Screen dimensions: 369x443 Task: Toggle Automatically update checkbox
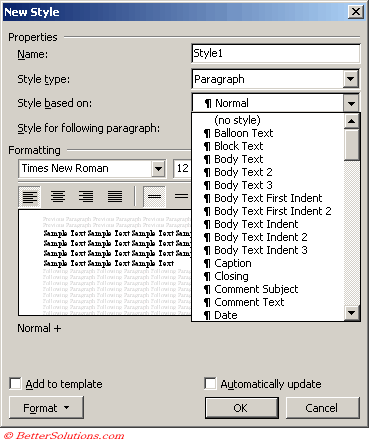[210, 383]
